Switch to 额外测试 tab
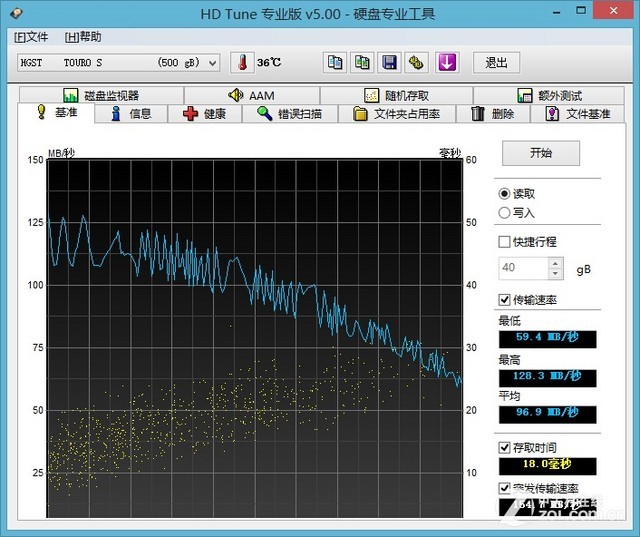640x537 pixels. [549, 95]
